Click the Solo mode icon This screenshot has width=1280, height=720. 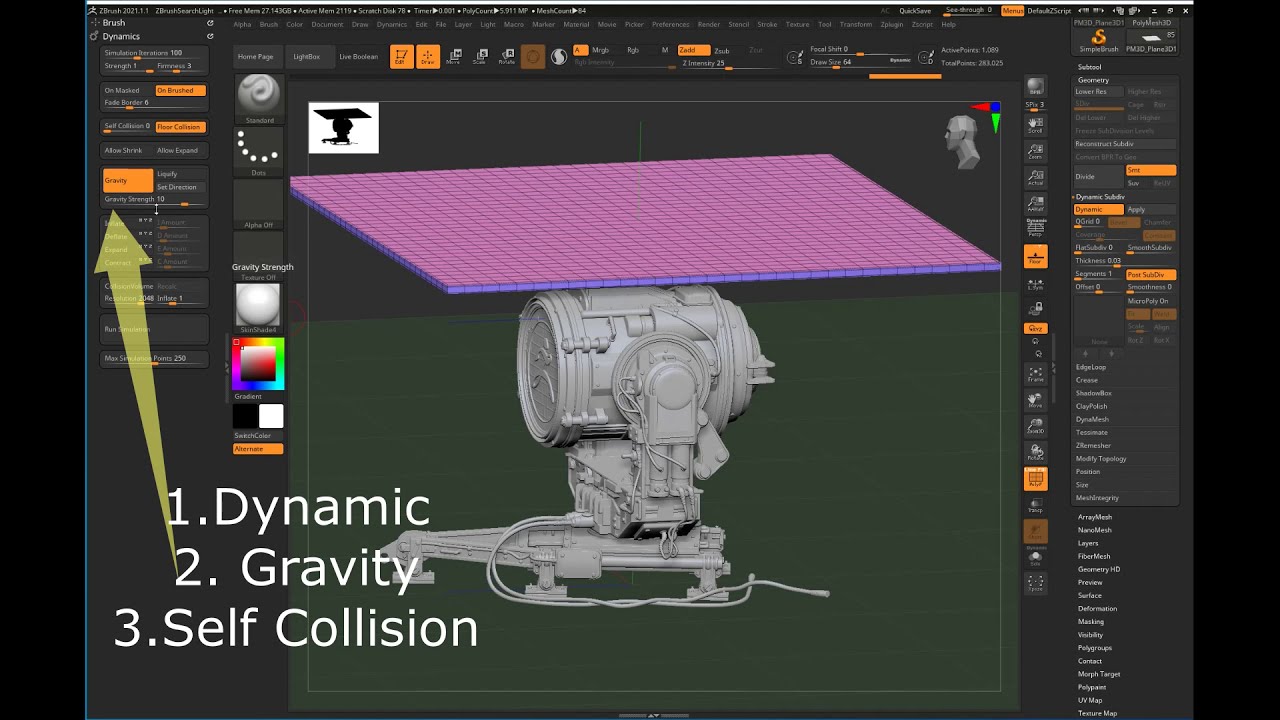tap(1035, 558)
